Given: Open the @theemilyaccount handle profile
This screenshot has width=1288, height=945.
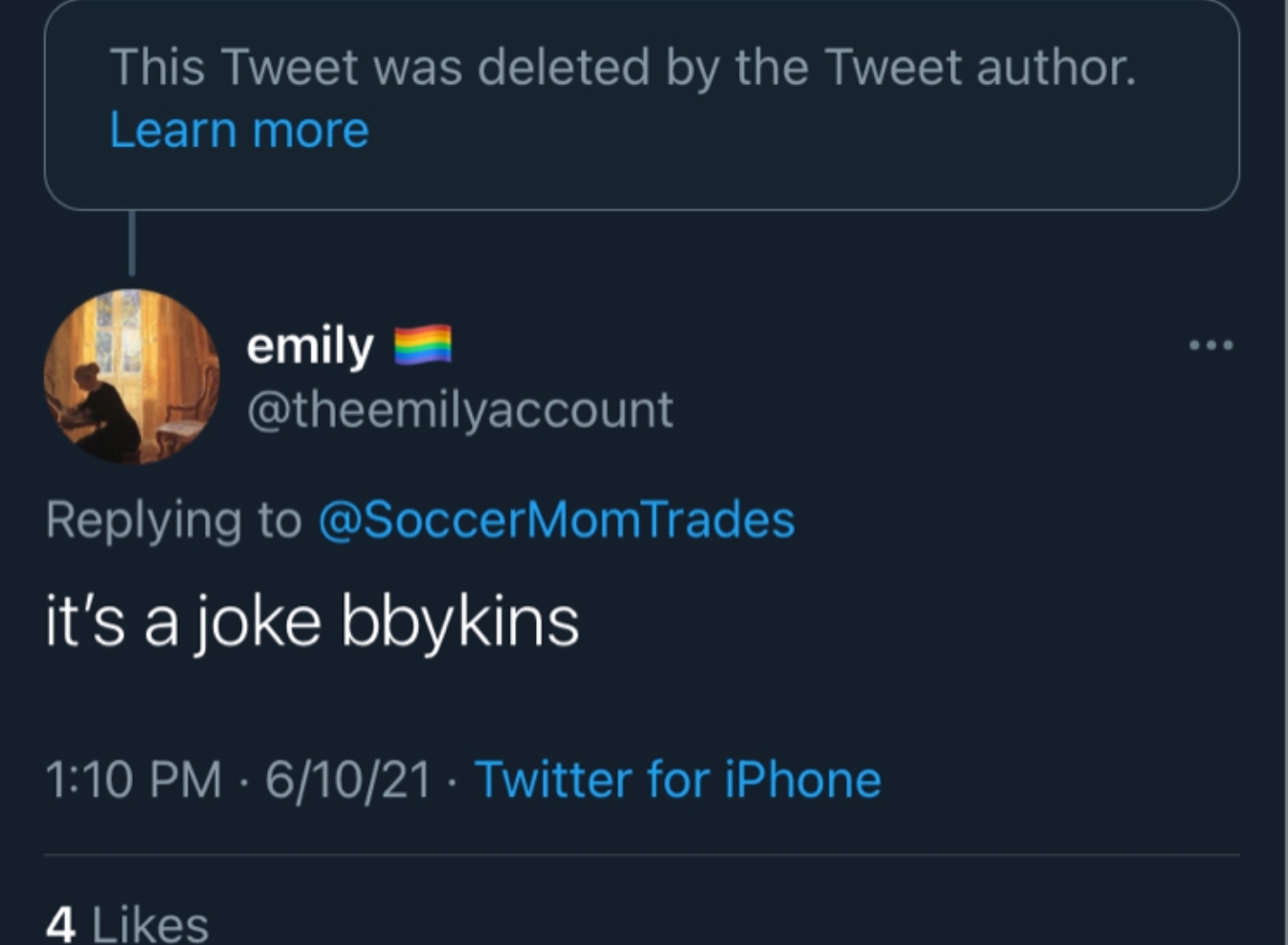Looking at the screenshot, I should [x=459, y=409].
